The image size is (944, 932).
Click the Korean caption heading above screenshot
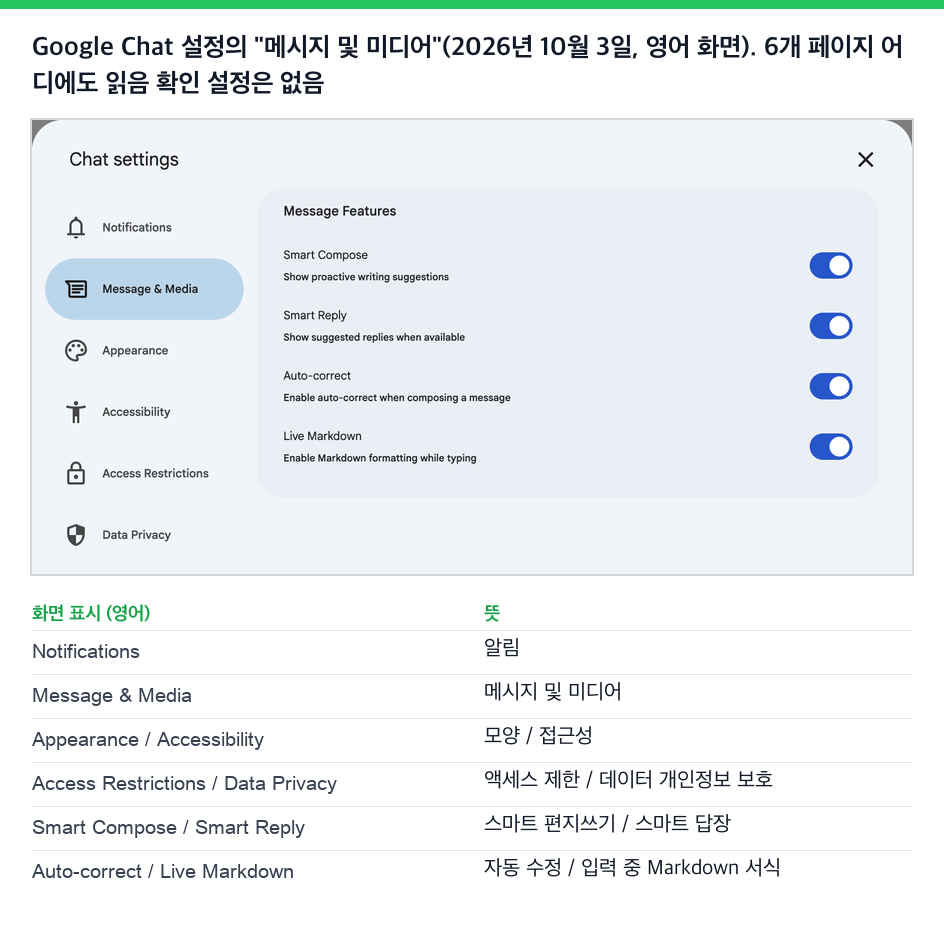(467, 64)
